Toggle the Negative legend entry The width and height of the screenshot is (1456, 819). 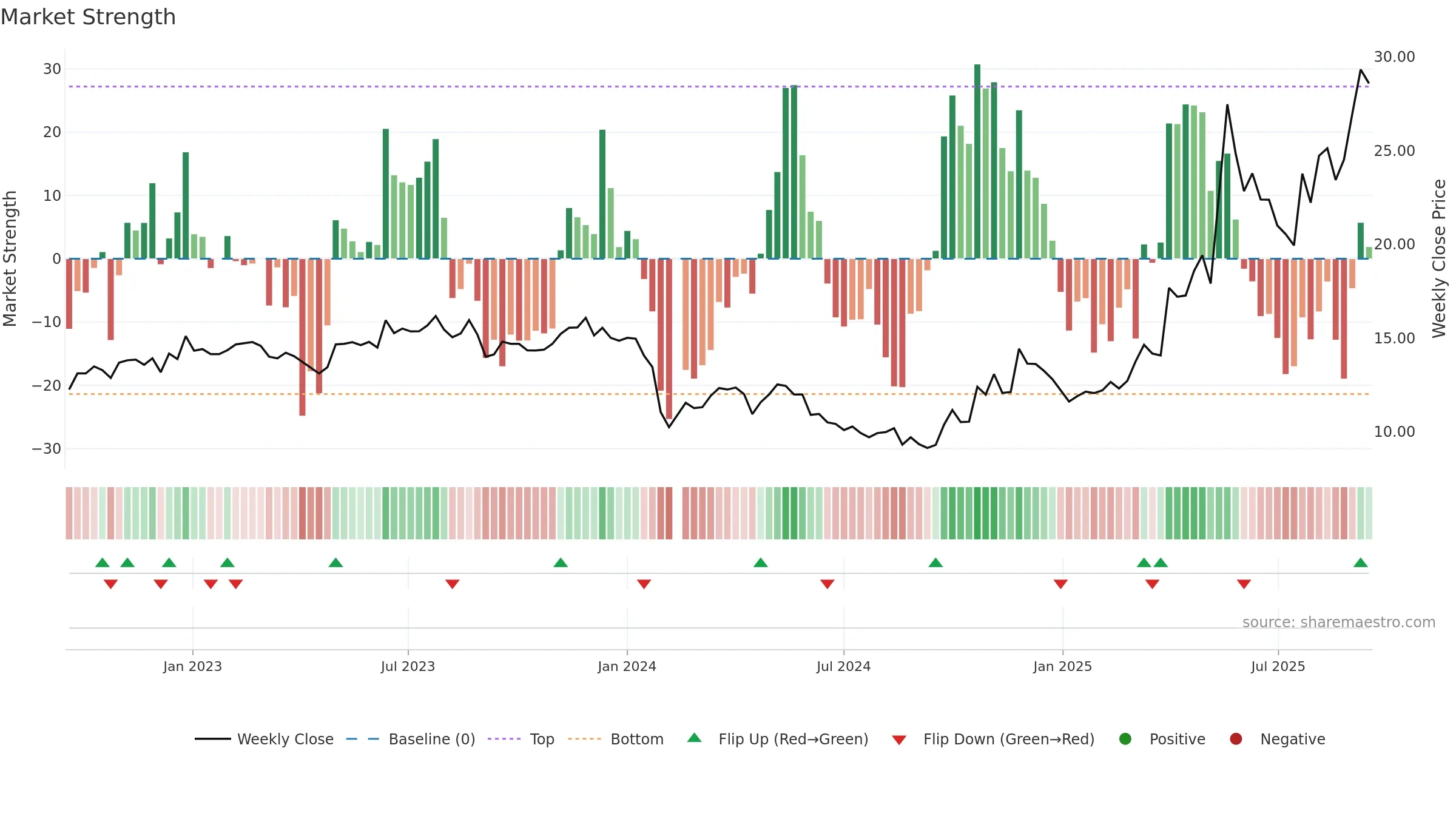tap(1277, 739)
